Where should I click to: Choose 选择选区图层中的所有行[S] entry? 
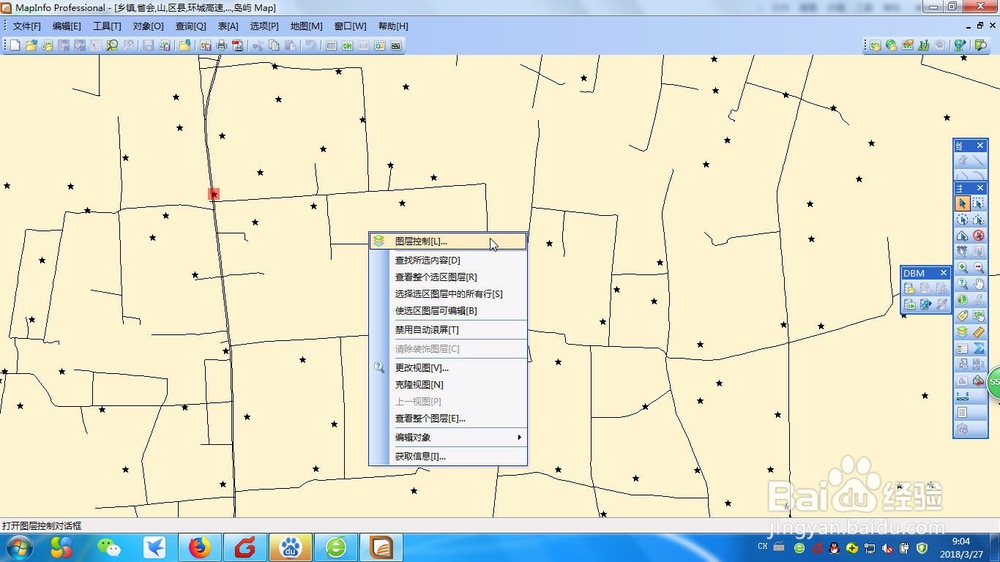(x=448, y=294)
